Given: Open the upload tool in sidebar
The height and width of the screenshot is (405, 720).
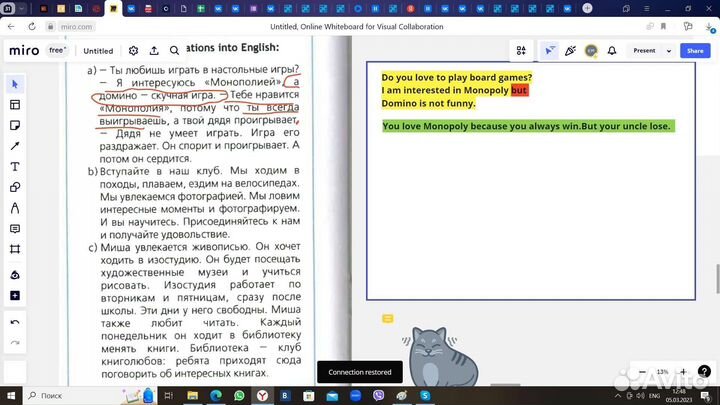Looking at the screenshot, I should click(15, 275).
